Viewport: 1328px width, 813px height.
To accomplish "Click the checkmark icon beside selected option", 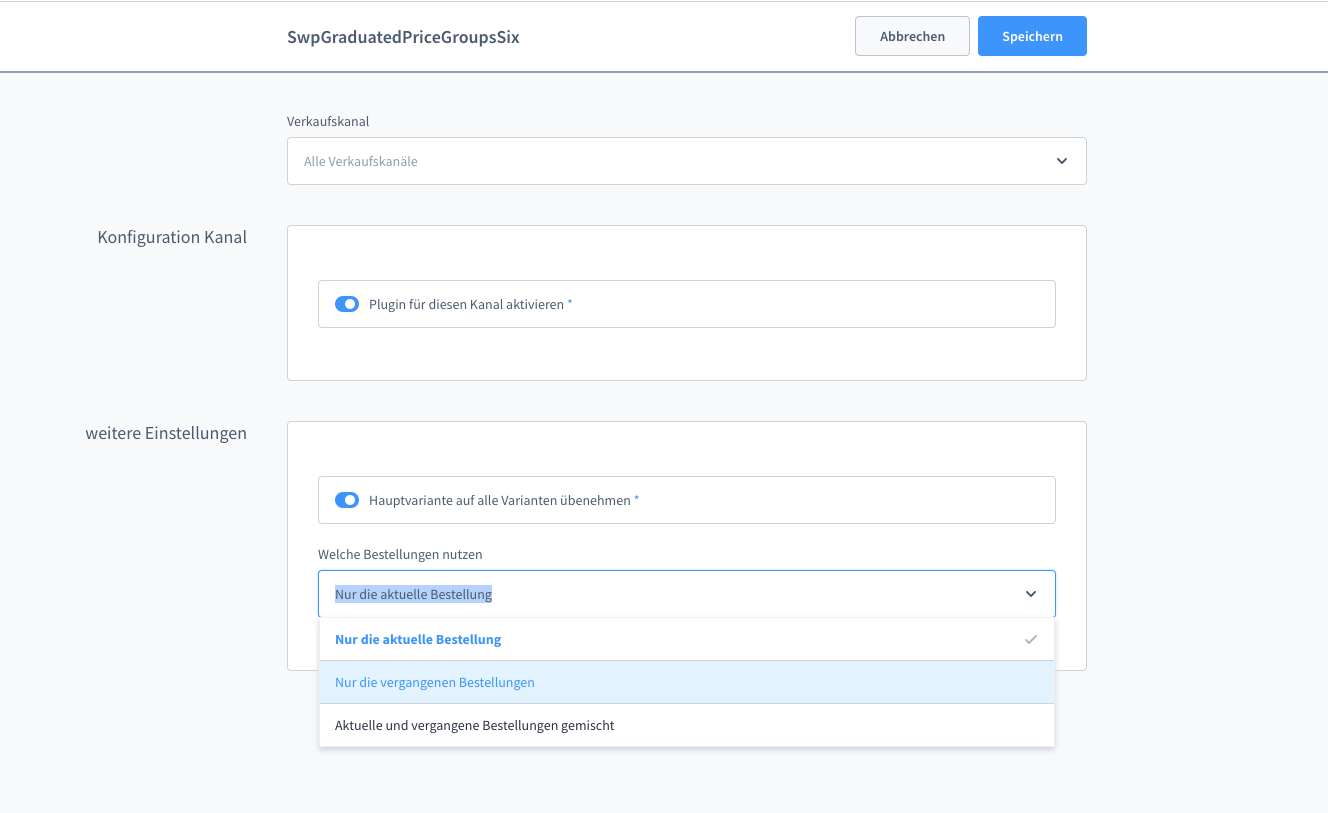I will pos(1030,639).
